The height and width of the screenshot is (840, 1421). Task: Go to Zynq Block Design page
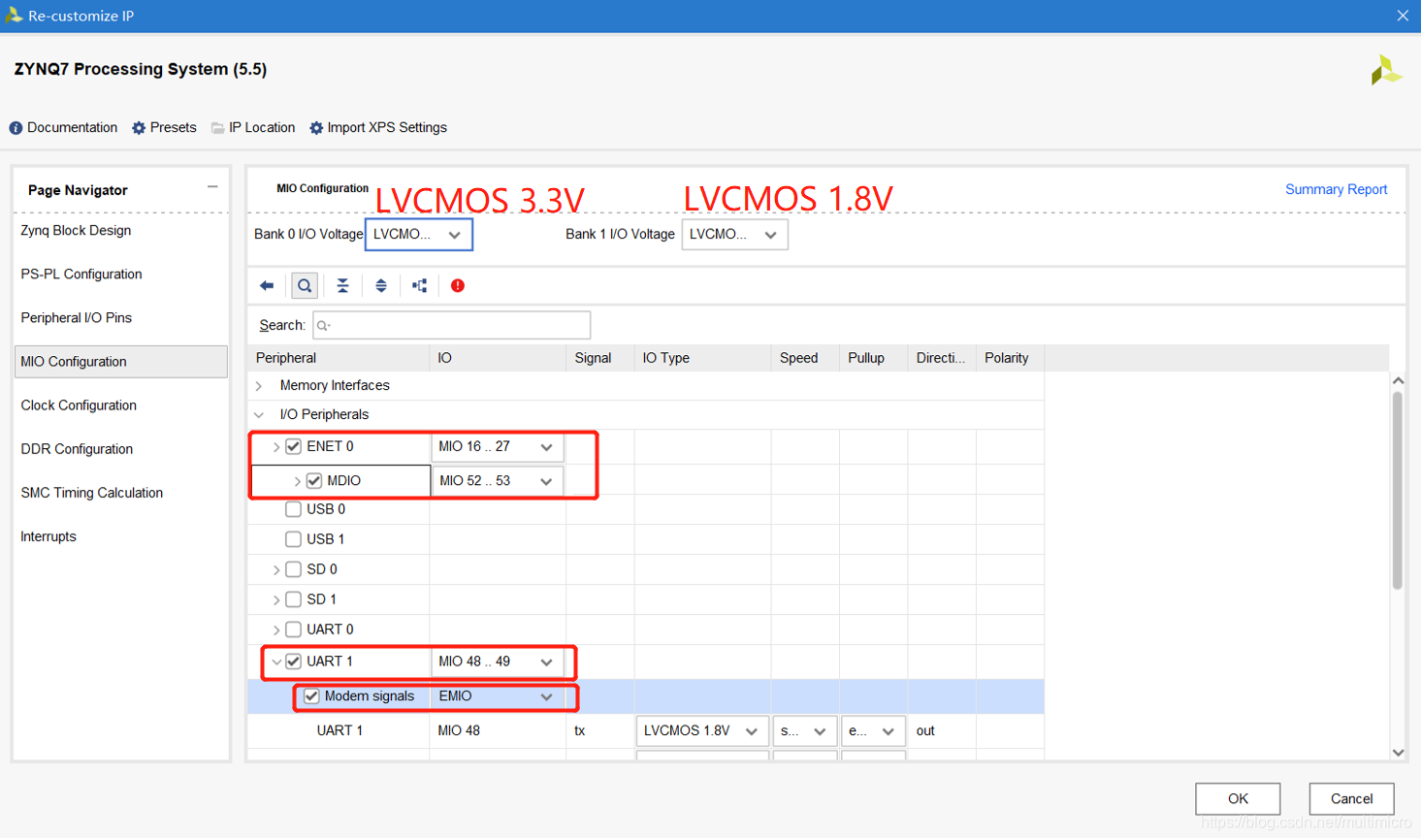pyautogui.click(x=76, y=231)
